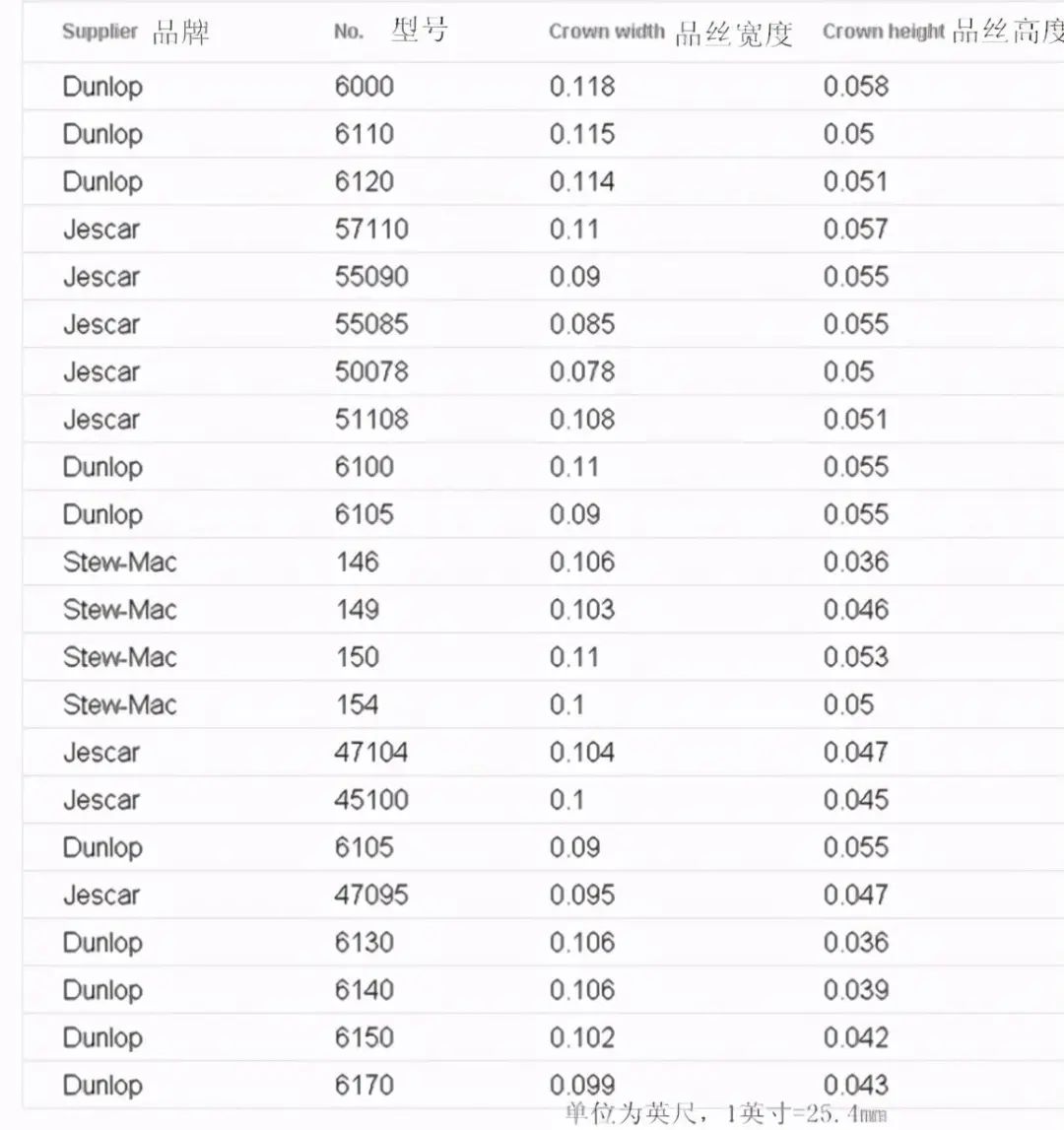Click crown height 0.039 value

tap(856, 990)
